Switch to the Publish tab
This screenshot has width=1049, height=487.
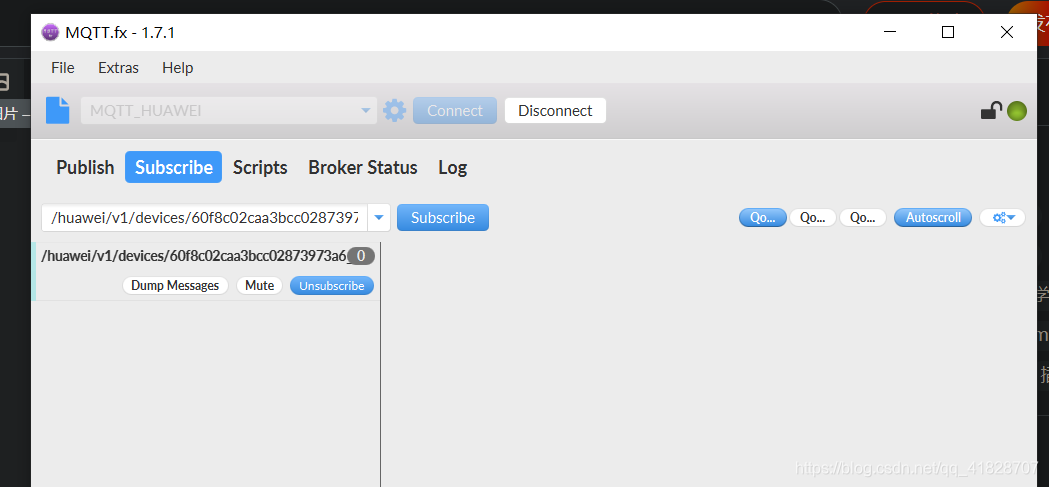(x=85, y=167)
